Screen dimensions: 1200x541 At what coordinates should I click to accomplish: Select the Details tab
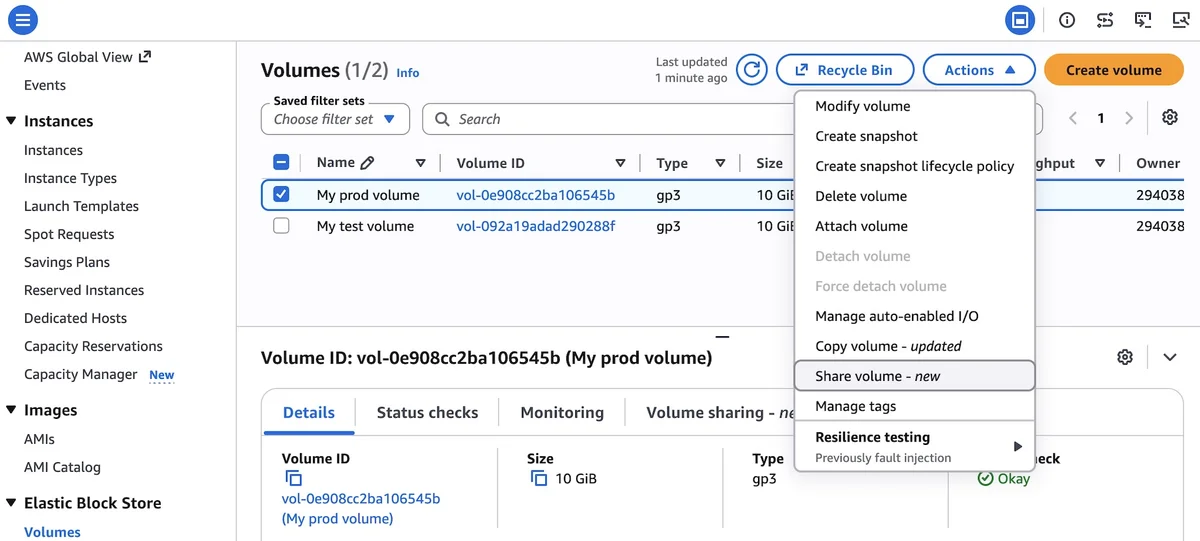coord(309,412)
